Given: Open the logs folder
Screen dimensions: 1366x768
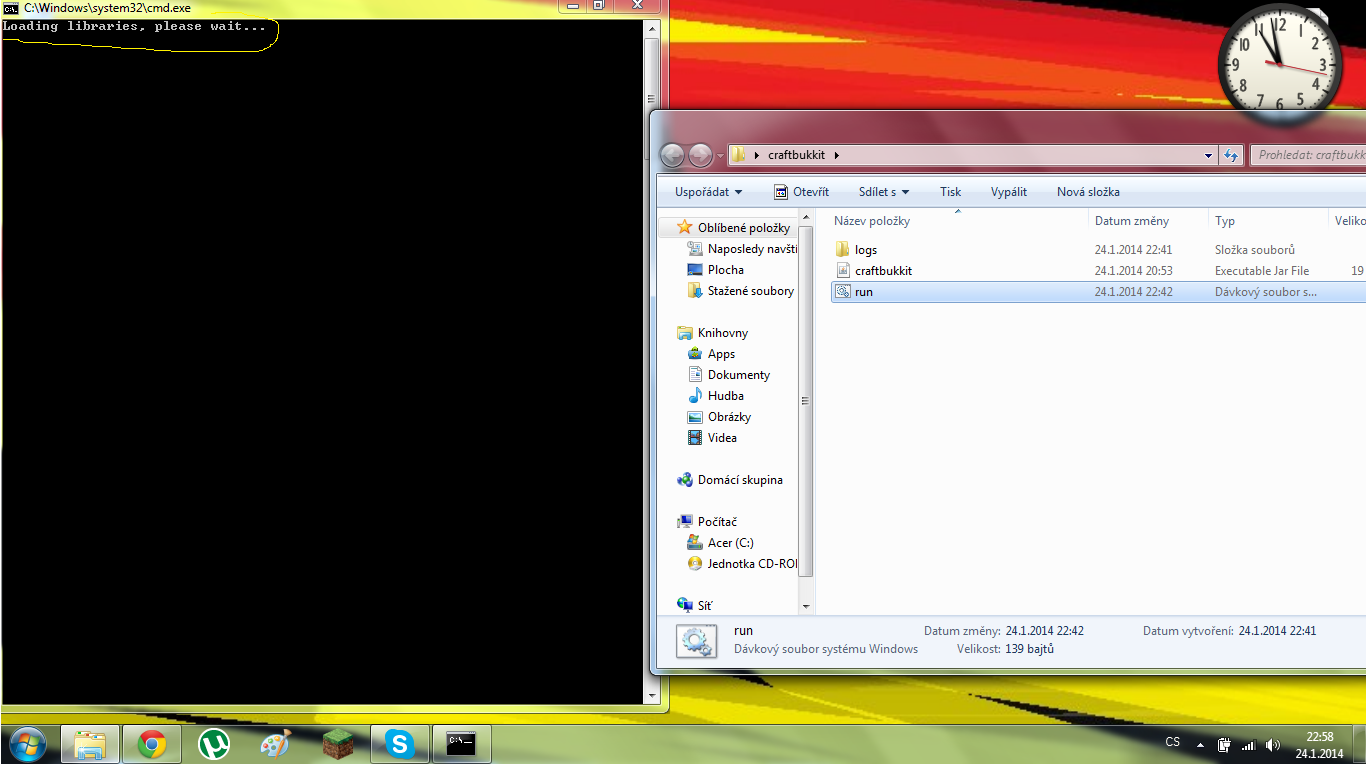Looking at the screenshot, I should click(x=865, y=250).
